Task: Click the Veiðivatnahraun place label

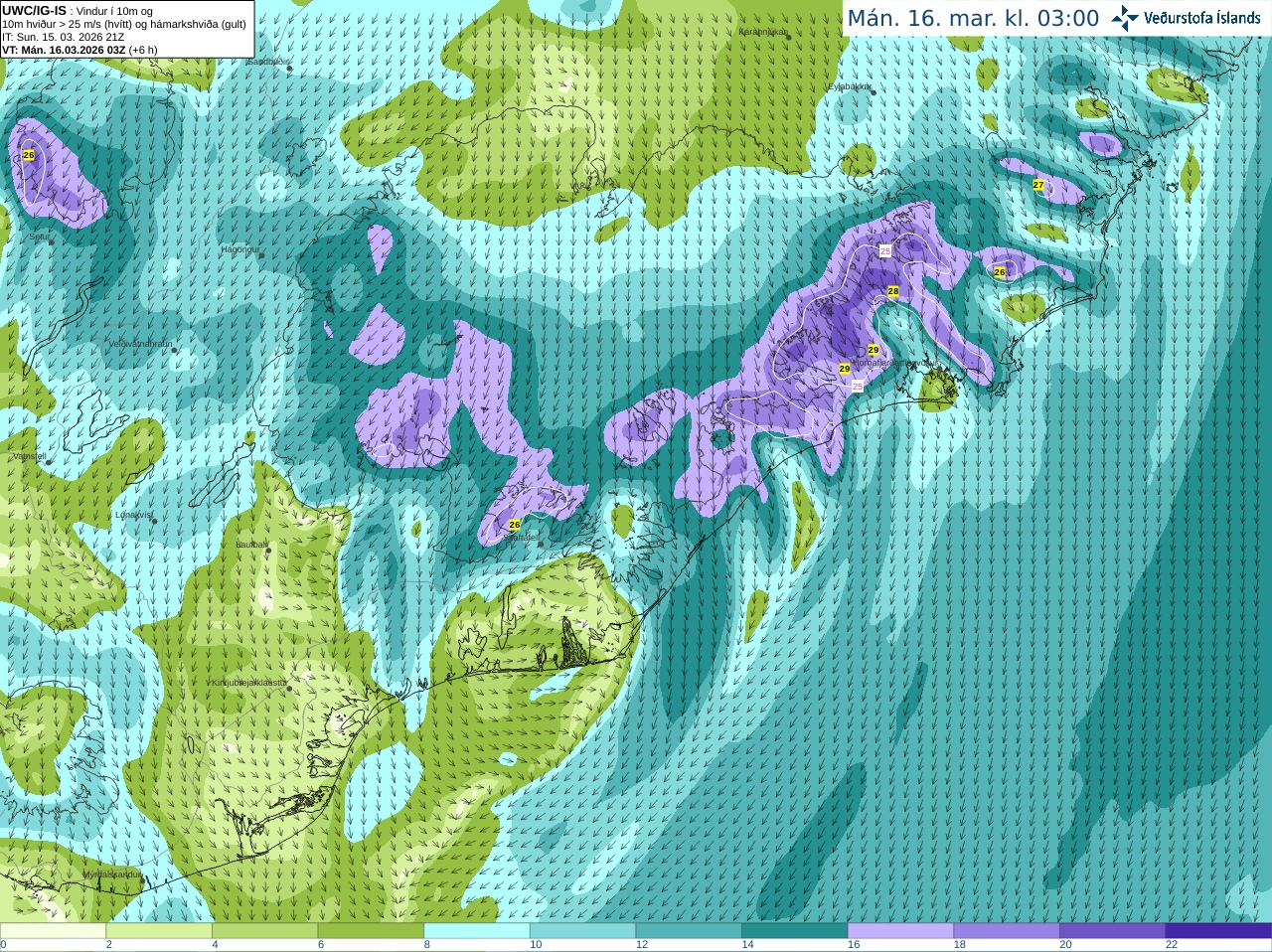Action: click(x=139, y=344)
